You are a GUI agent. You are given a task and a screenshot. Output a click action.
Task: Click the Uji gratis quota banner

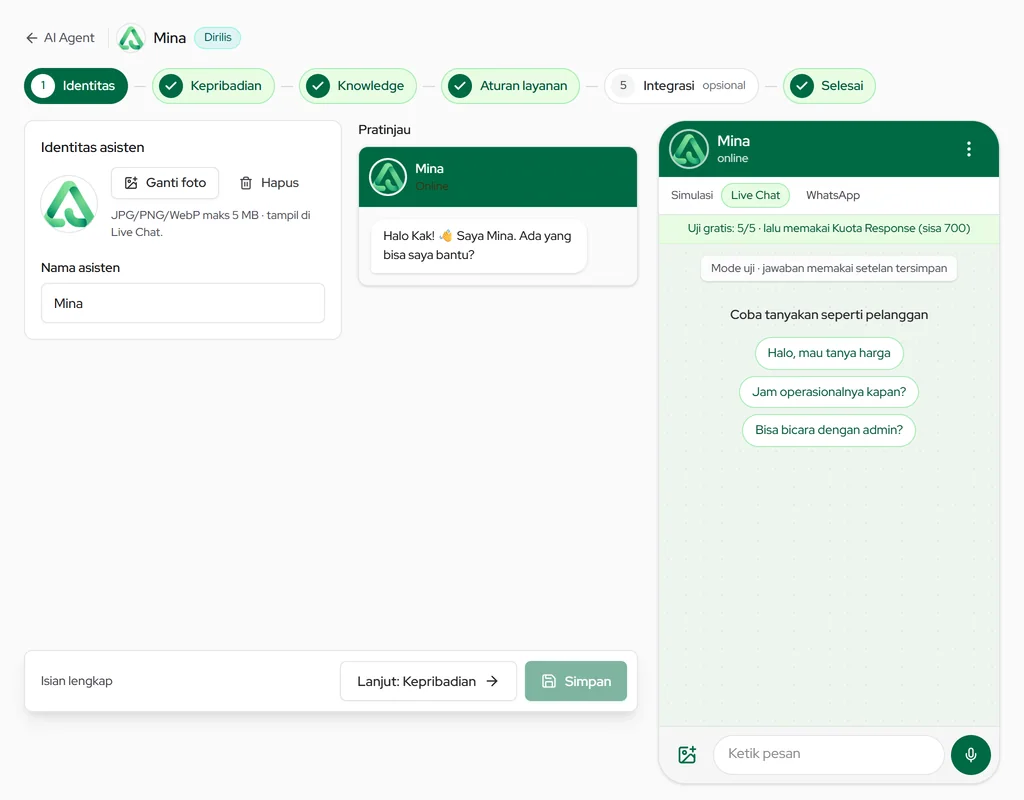coord(829,229)
